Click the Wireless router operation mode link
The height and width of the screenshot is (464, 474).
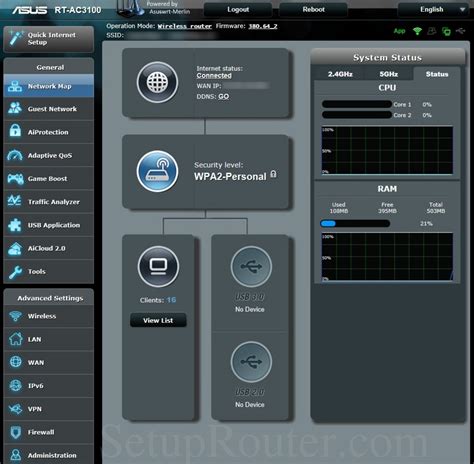[x=184, y=26]
